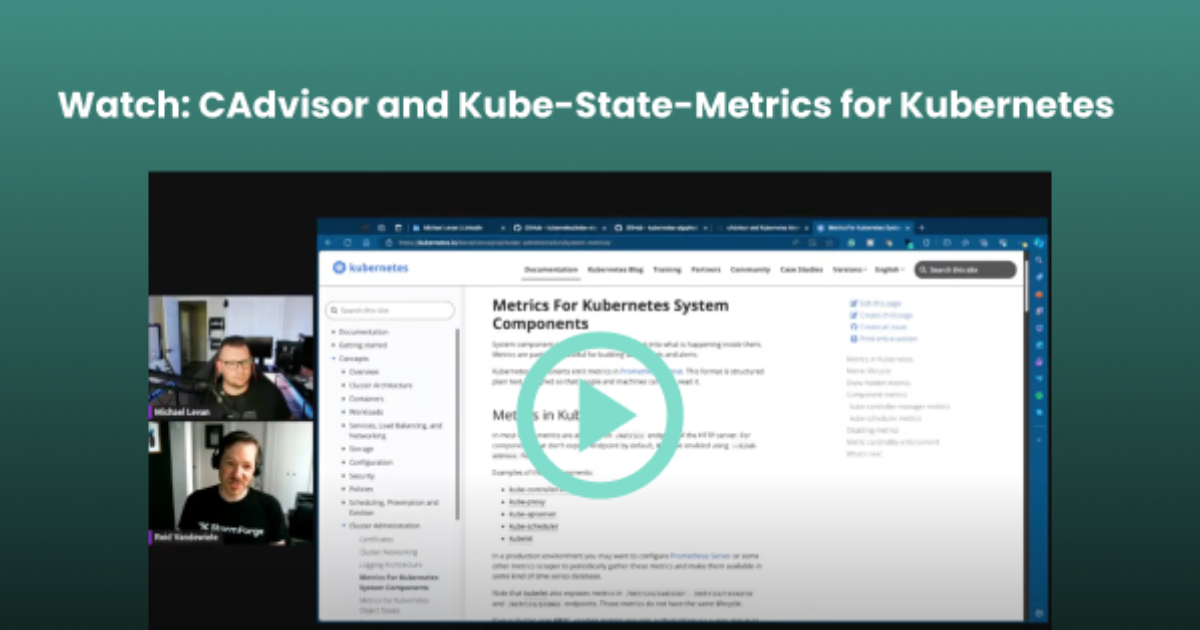Screen dimensions: 1200x630
Task: Select the Documentation nav item
Action: tap(551, 270)
